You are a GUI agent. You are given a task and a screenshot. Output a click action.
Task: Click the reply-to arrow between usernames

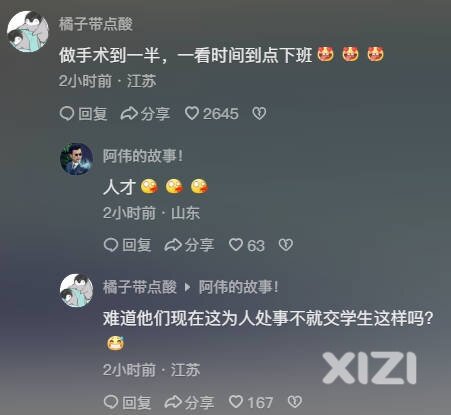point(188,287)
